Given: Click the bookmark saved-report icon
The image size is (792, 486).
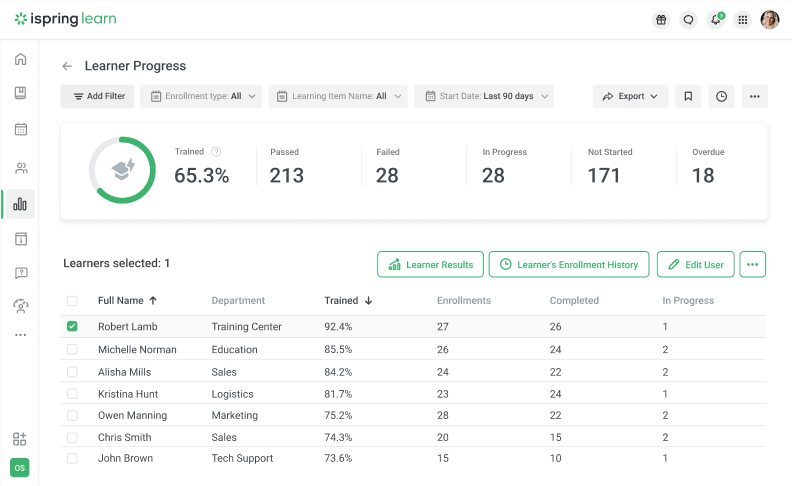Looking at the screenshot, I should click(688, 96).
